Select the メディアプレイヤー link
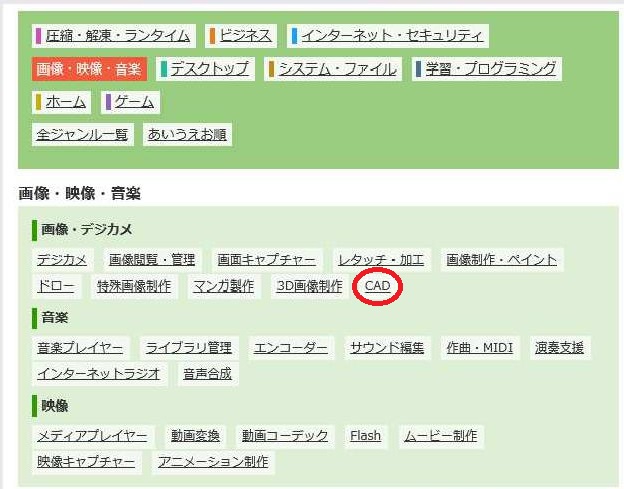Screen dimensions: 624x489 pyautogui.click(x=92, y=436)
